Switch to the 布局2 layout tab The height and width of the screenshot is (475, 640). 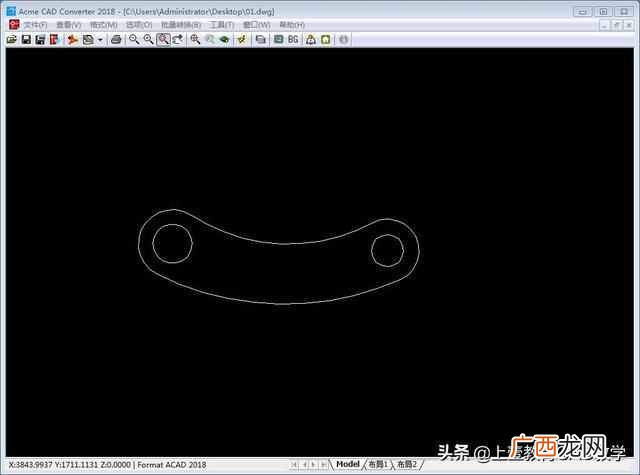tap(407, 464)
